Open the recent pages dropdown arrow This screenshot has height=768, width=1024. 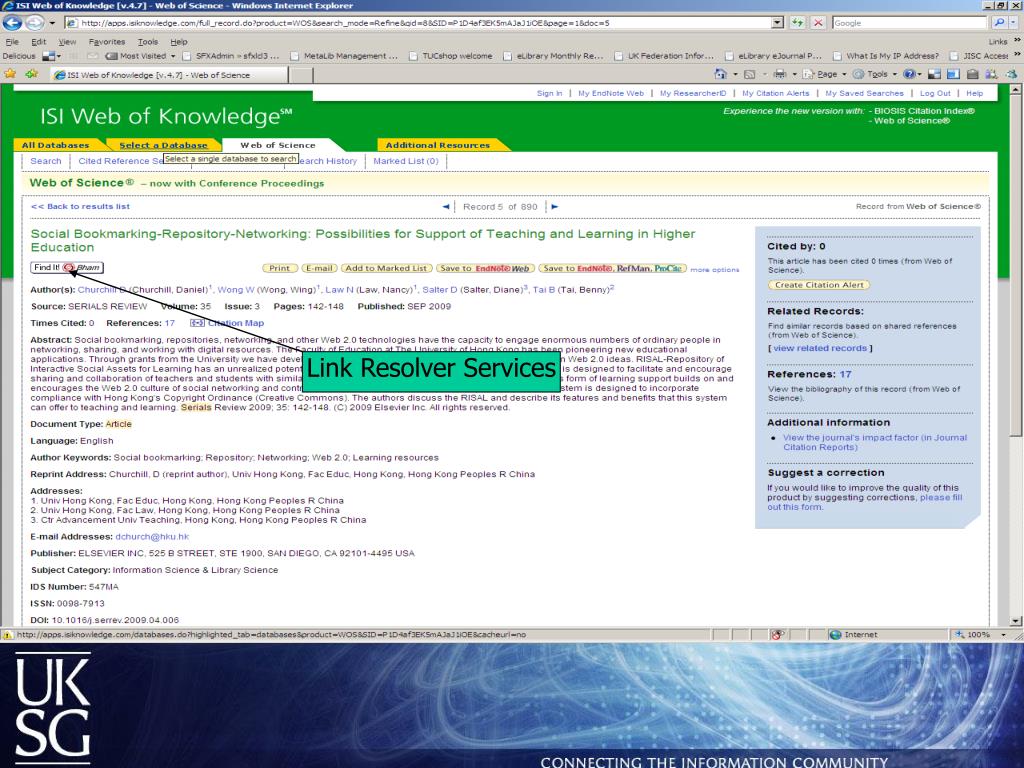(52, 24)
